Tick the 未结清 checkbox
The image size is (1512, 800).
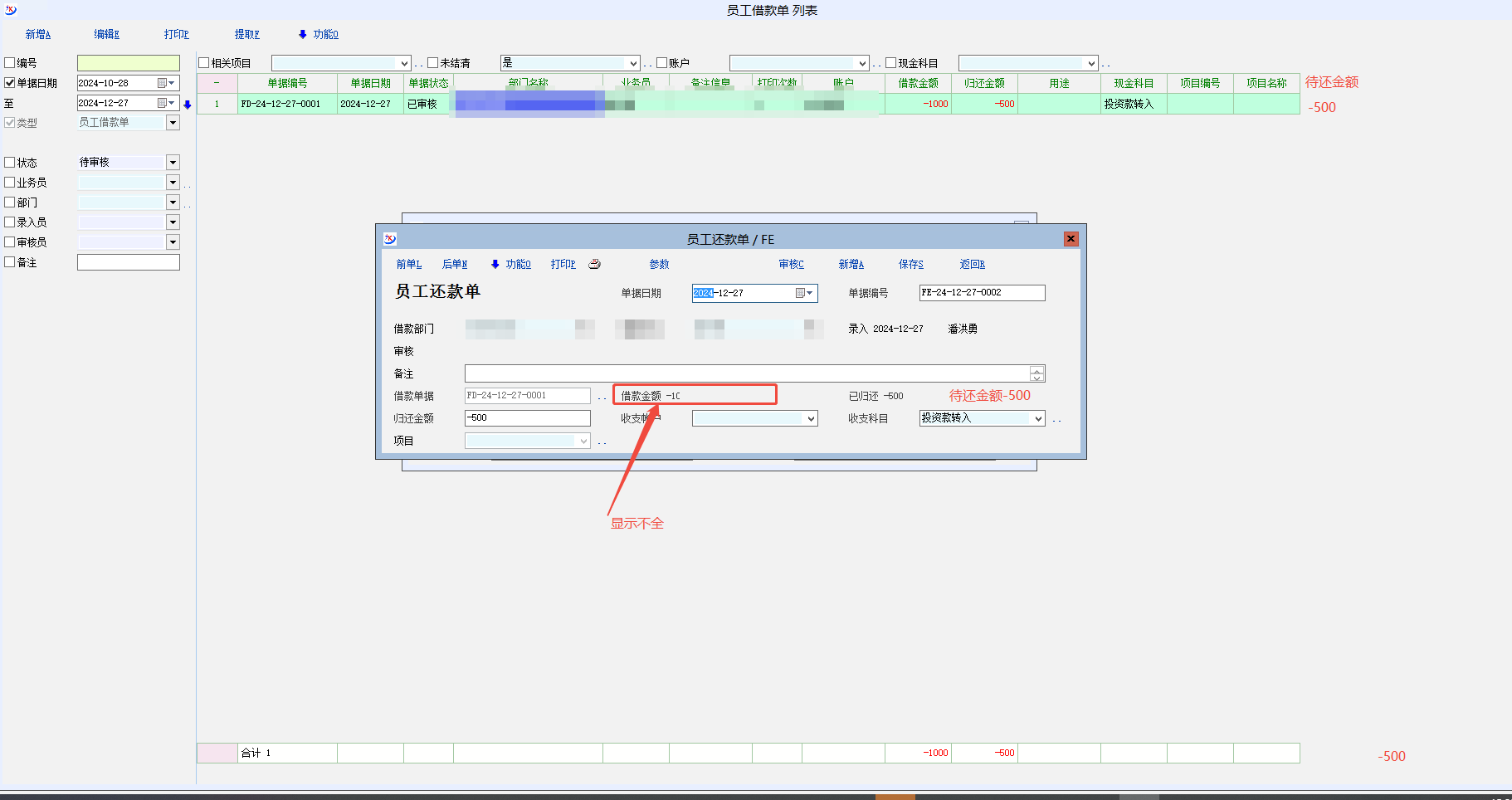pos(433,63)
